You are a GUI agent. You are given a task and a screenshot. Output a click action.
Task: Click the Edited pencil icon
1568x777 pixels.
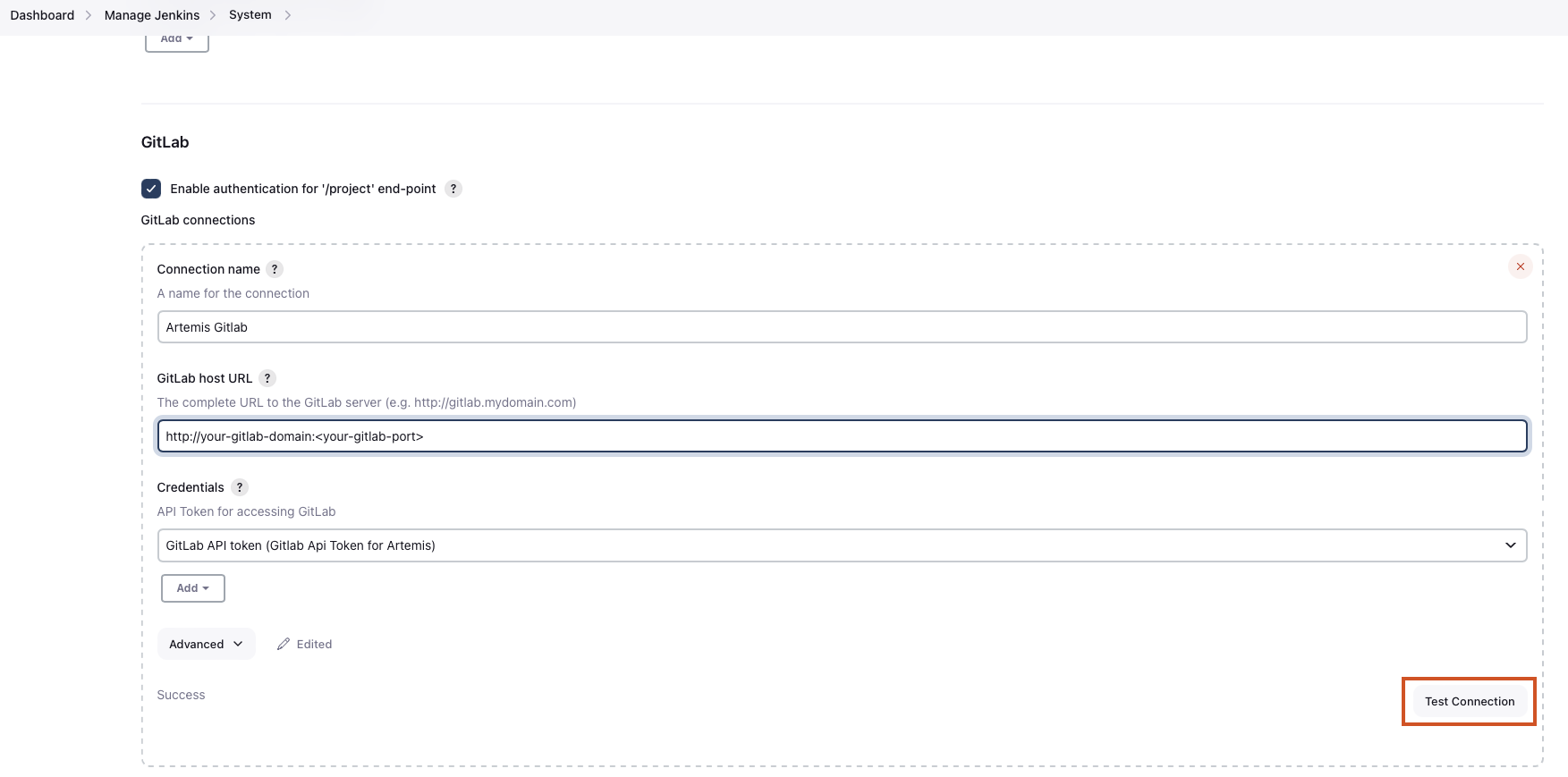(x=284, y=644)
